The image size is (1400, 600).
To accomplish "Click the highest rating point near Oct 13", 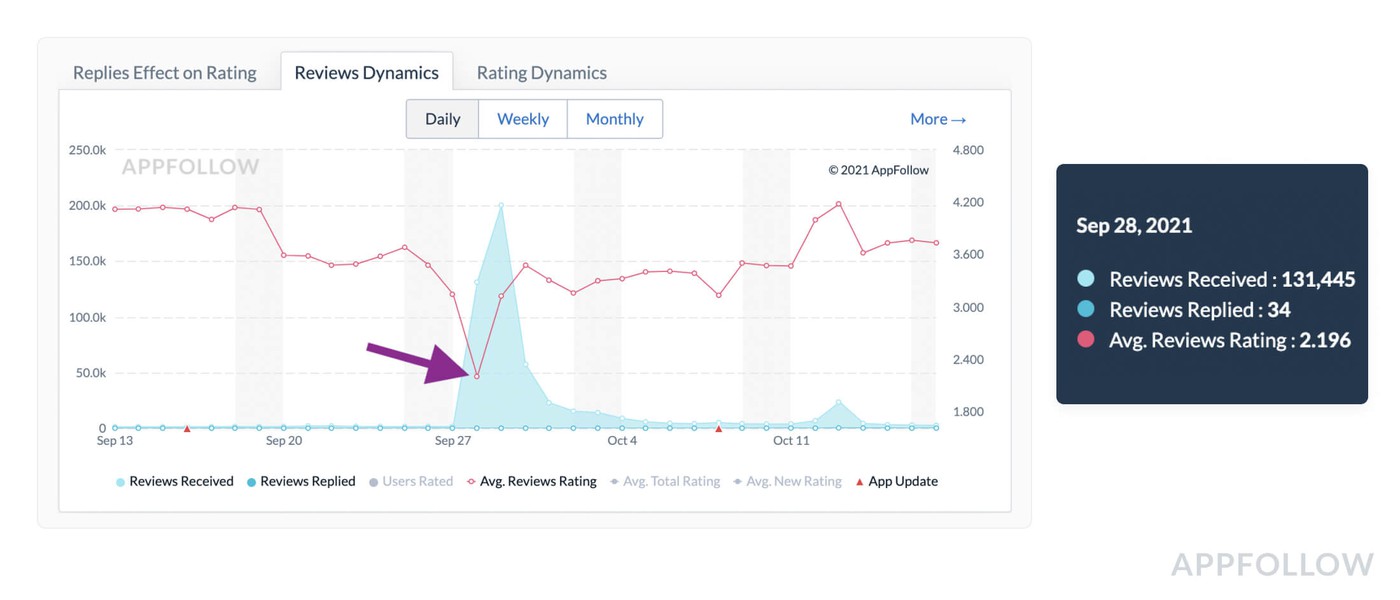I will pos(839,204).
